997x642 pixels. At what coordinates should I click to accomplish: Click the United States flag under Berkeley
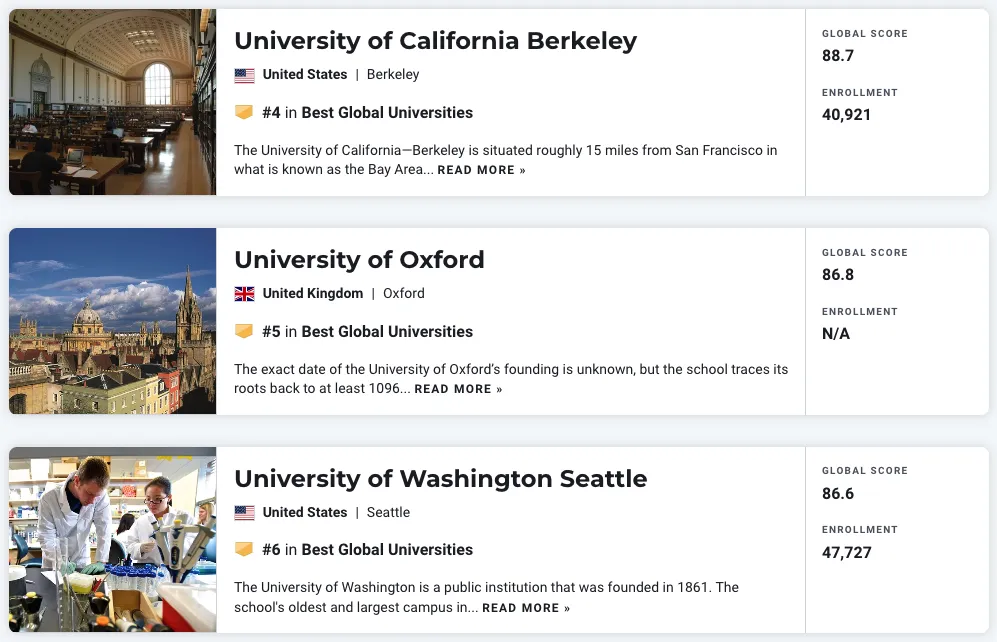pos(244,75)
